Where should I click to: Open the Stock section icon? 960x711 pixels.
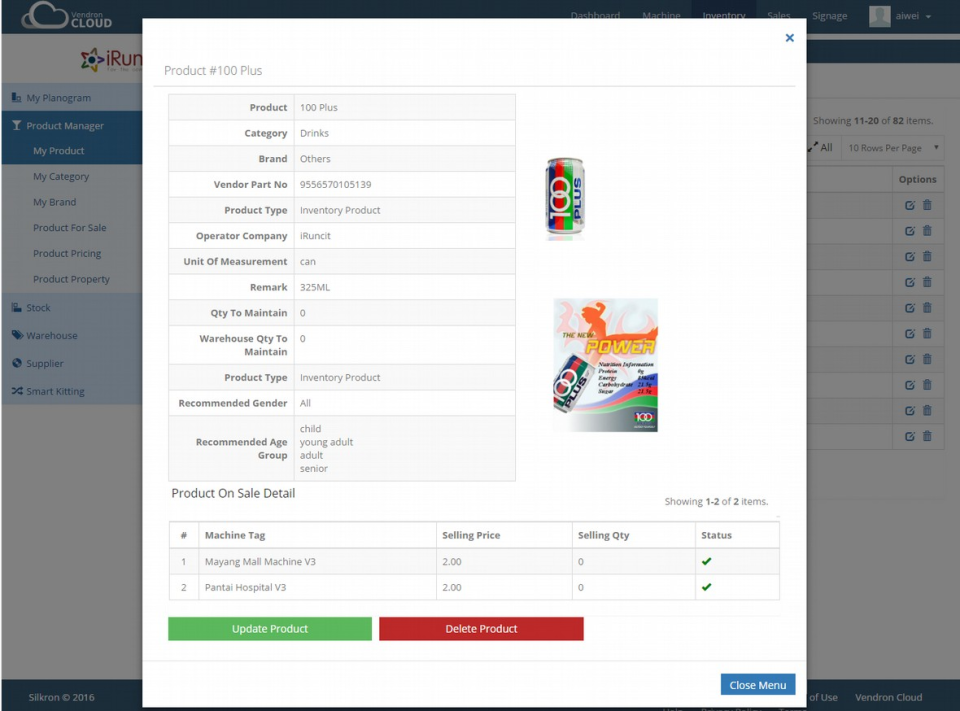coord(14,307)
